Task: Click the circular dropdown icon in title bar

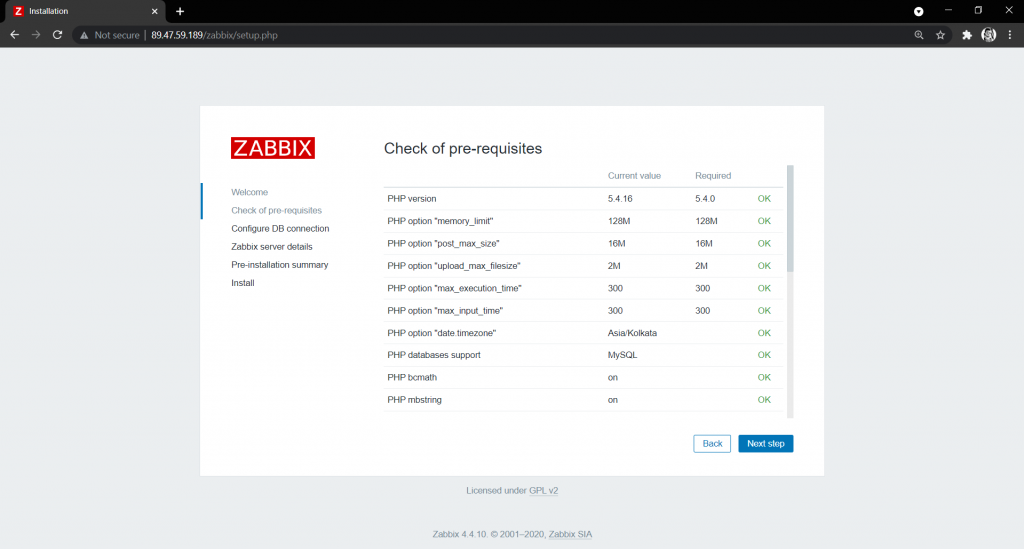Action: click(x=918, y=11)
